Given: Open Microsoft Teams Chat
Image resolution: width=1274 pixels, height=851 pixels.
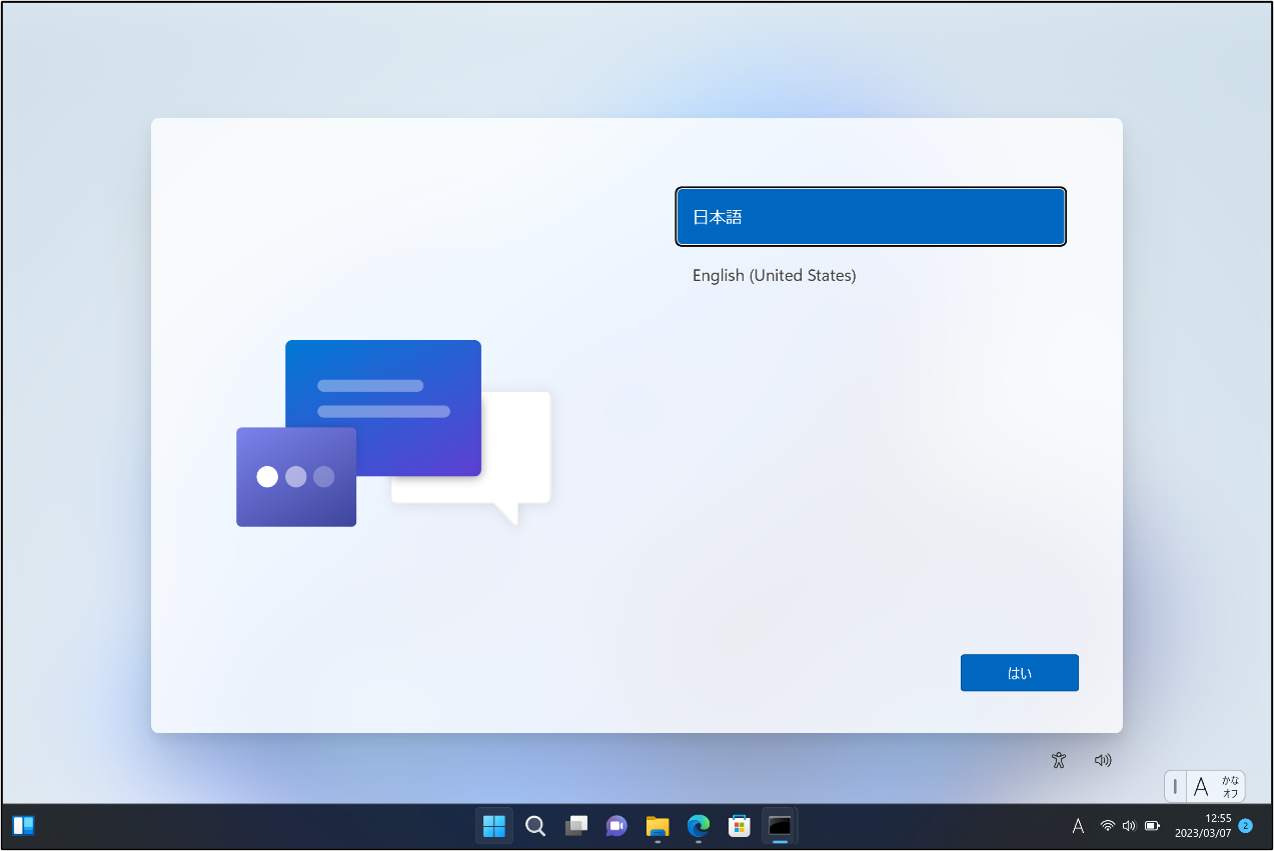Looking at the screenshot, I should coord(616,825).
